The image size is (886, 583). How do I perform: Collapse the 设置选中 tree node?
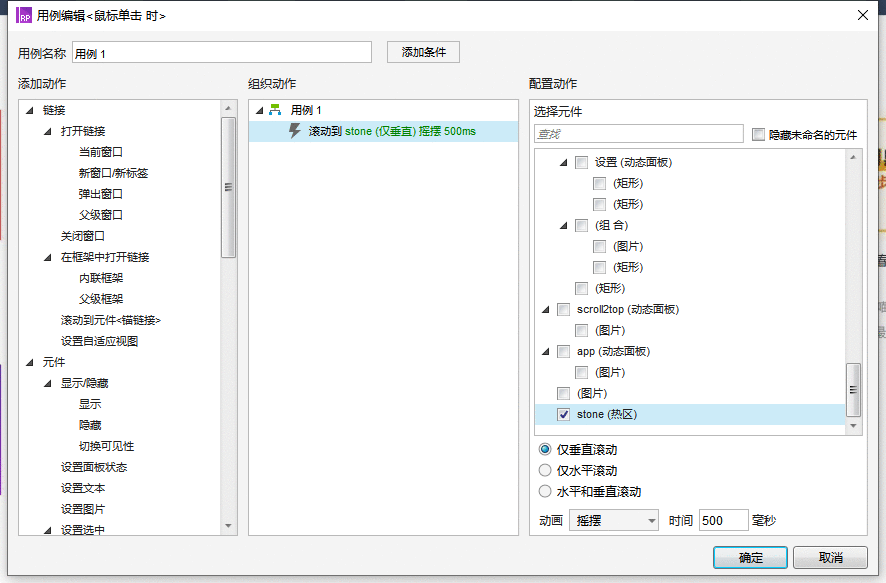click(x=48, y=530)
